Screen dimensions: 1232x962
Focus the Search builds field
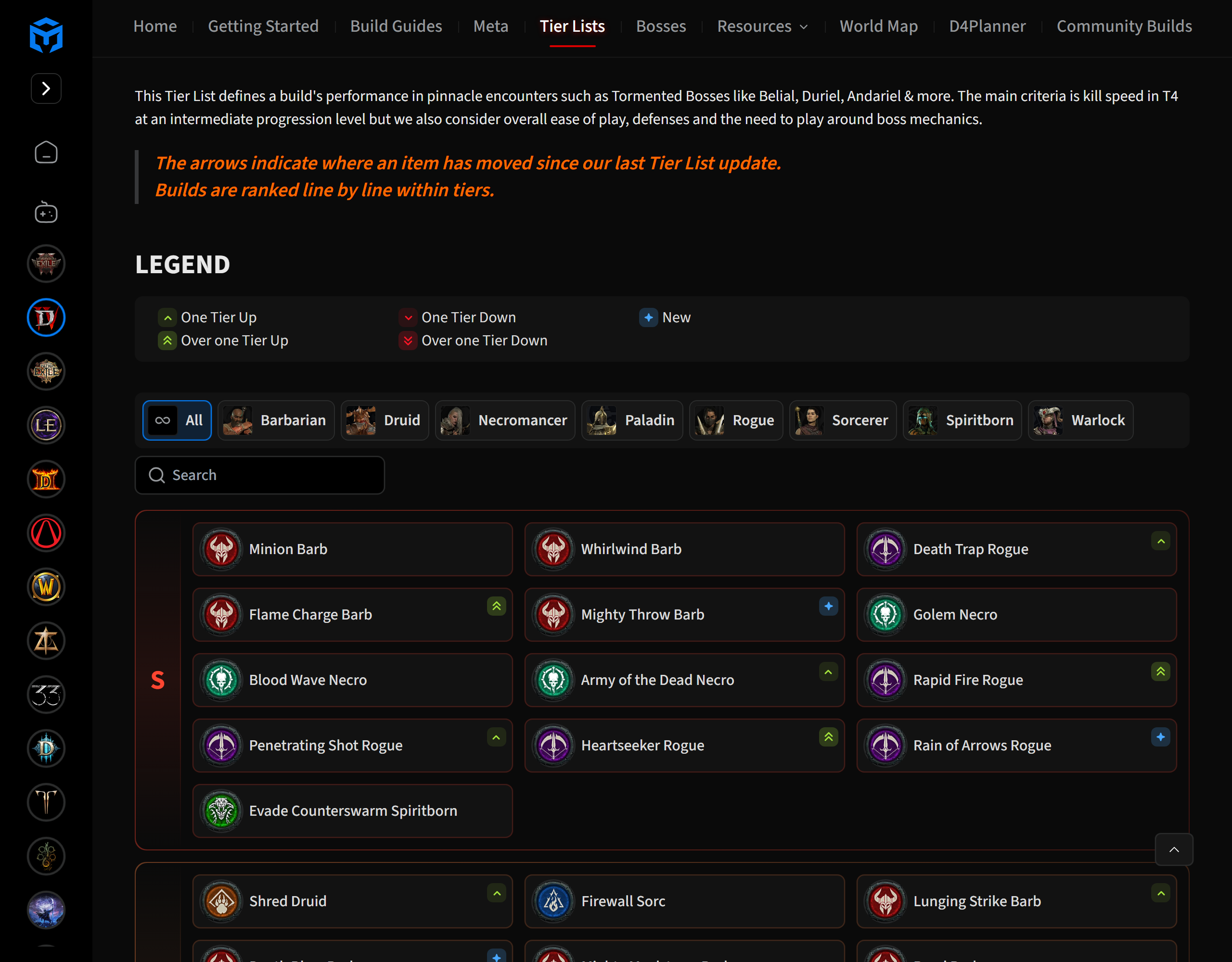tap(259, 475)
